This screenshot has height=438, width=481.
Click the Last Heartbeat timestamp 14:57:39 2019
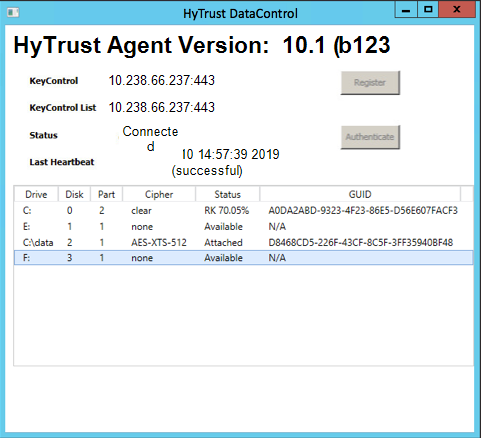[x=239, y=154]
